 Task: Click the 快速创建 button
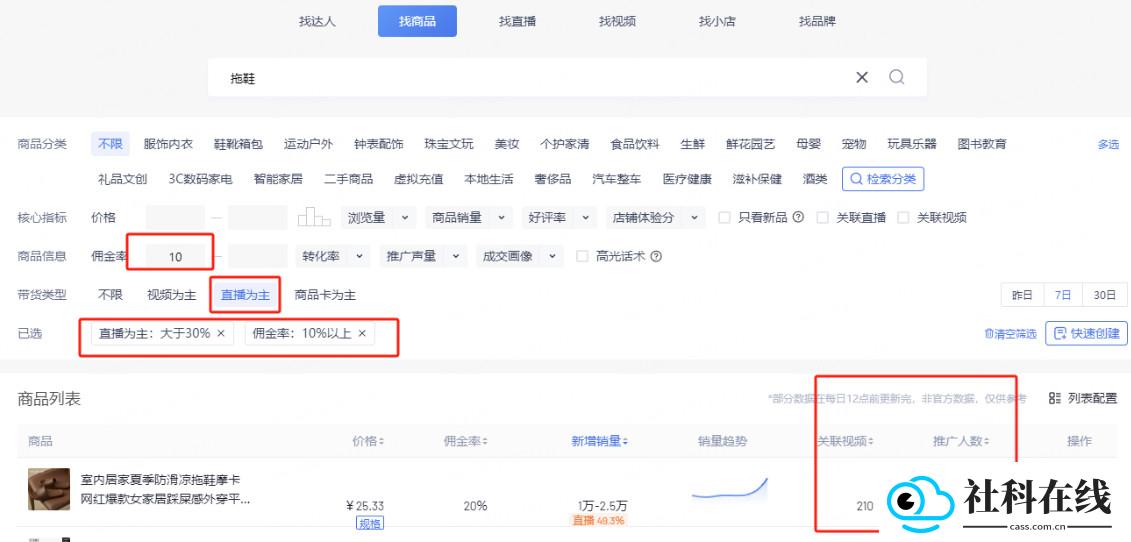pyautogui.click(x=1086, y=333)
